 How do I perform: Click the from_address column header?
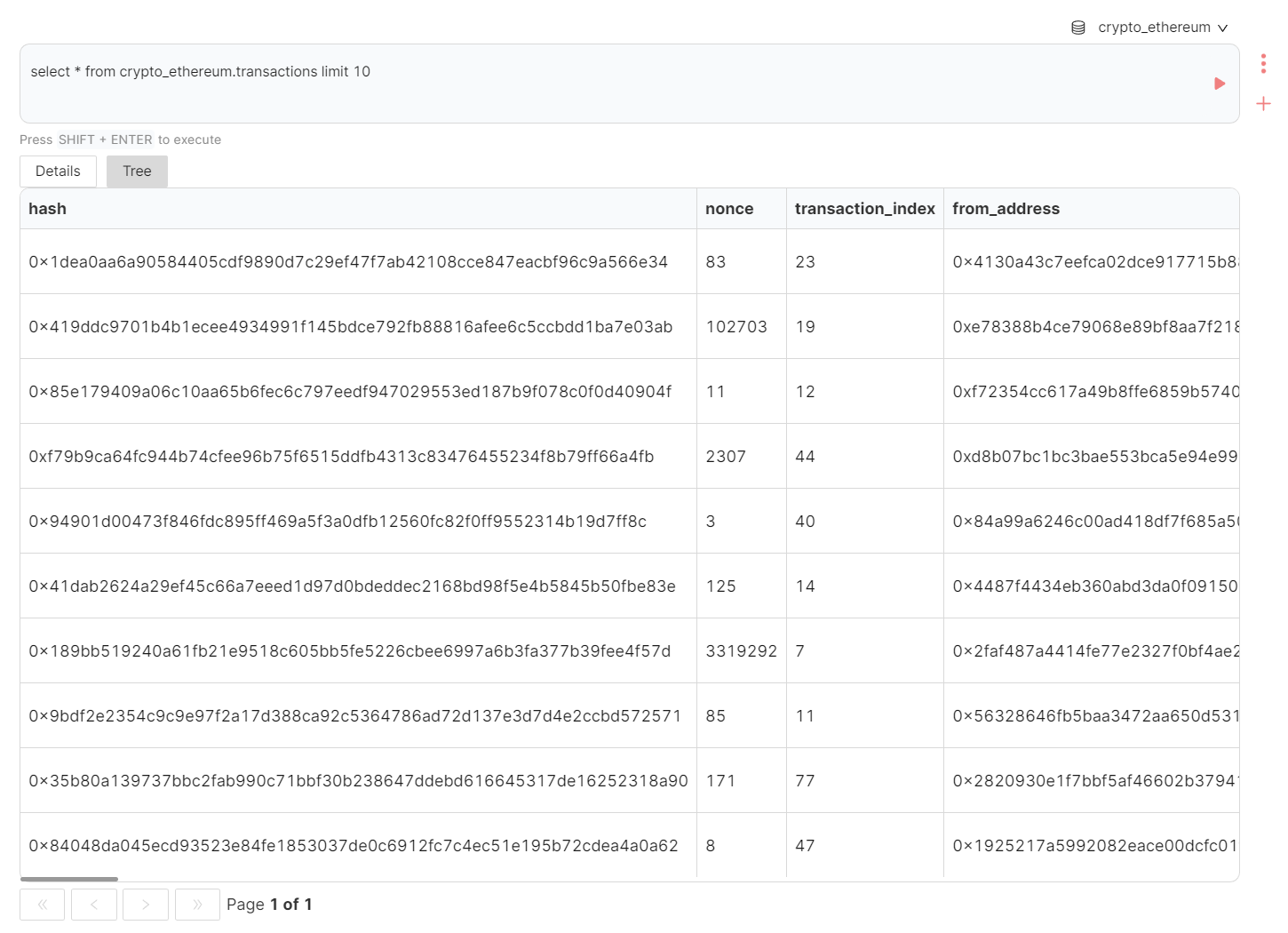1091,209
